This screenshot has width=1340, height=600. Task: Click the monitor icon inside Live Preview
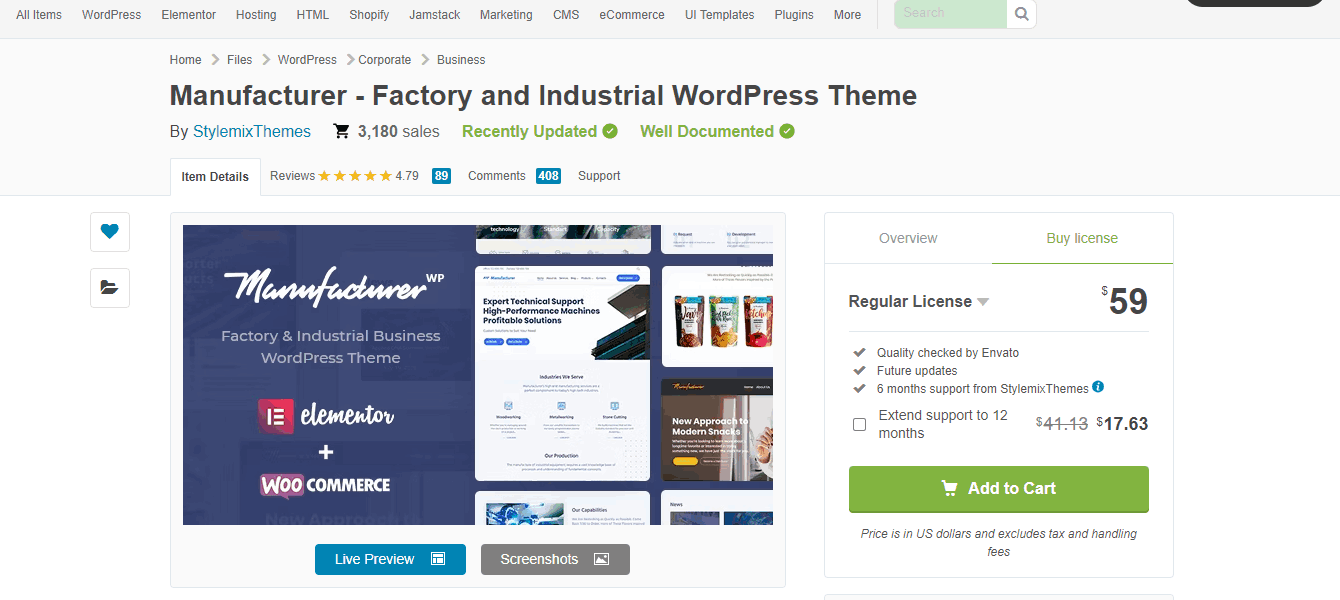pos(436,559)
